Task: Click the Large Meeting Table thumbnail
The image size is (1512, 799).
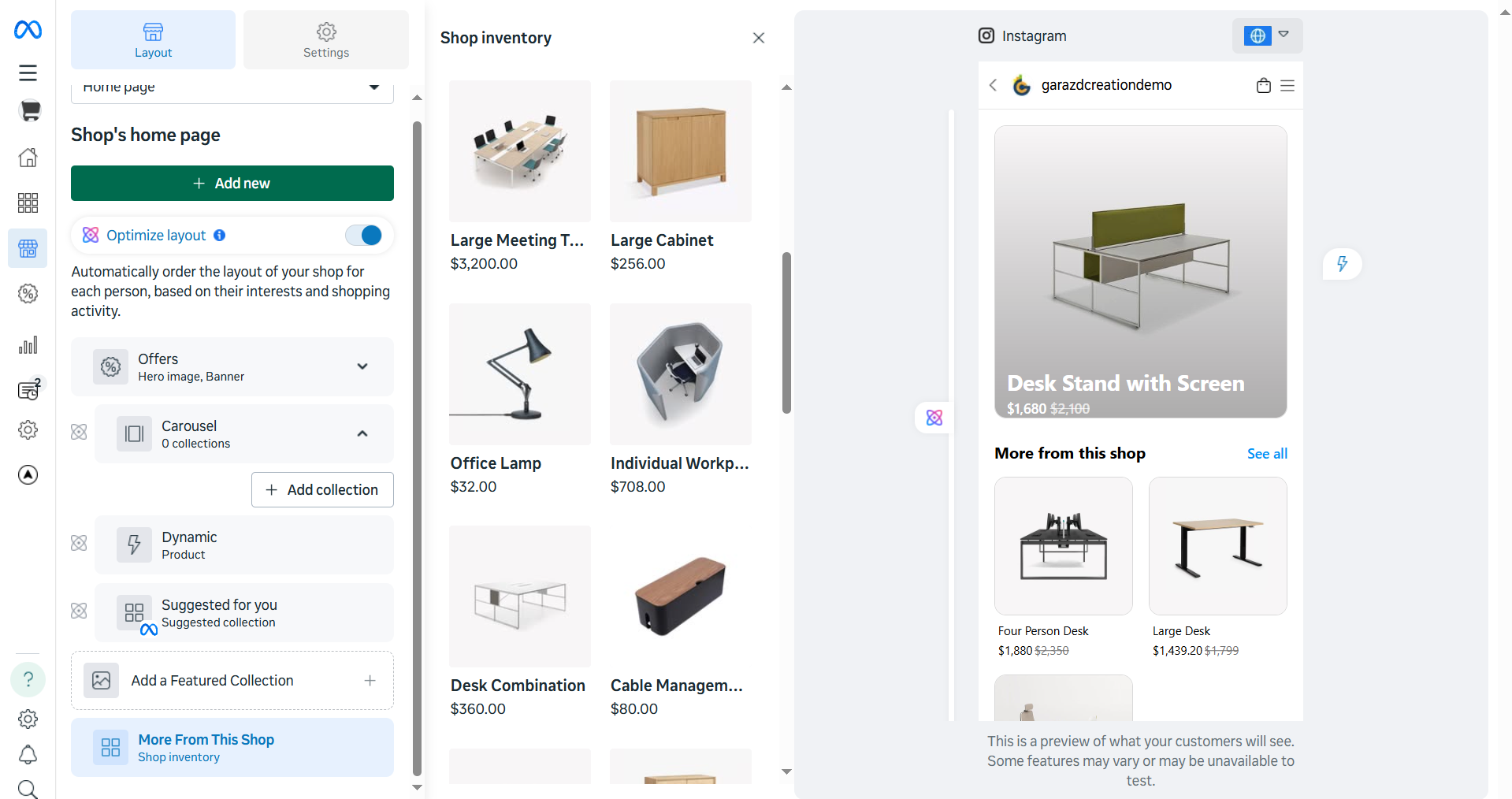Action: [x=520, y=151]
